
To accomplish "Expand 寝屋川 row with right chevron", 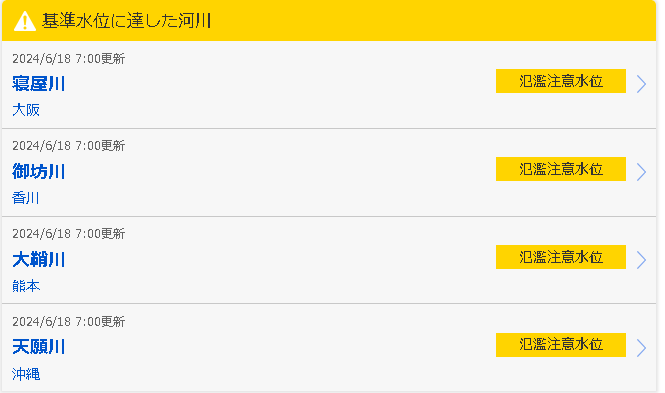I will 641,84.
